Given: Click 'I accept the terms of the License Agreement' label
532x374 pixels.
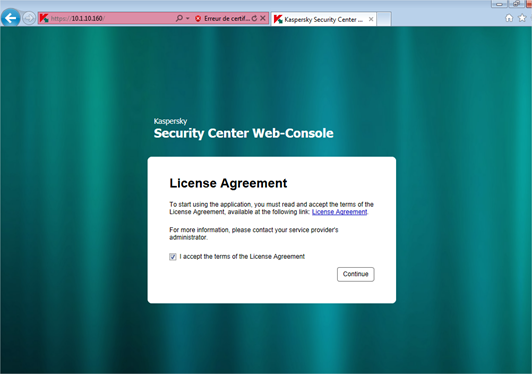Looking at the screenshot, I should point(242,257).
